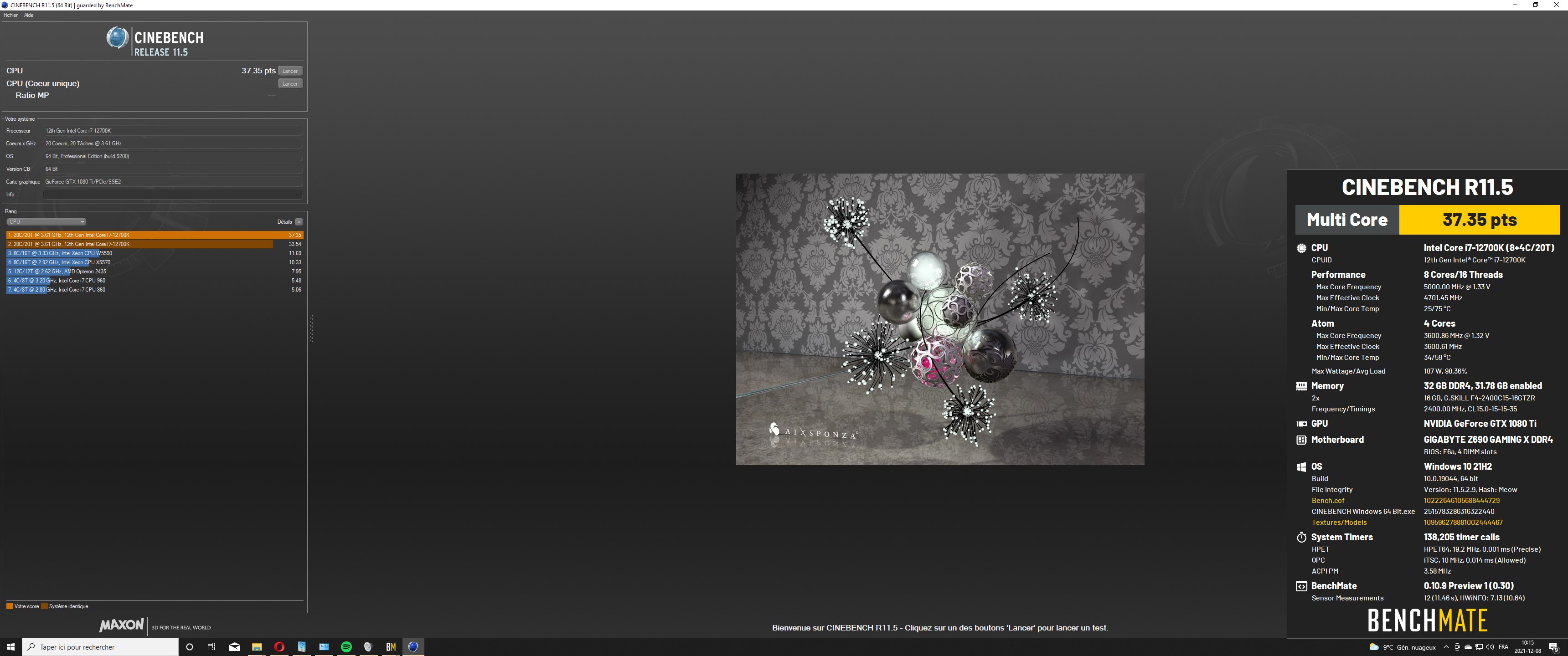
Task: Open OneDrive from system tray
Action: (x=1468, y=647)
